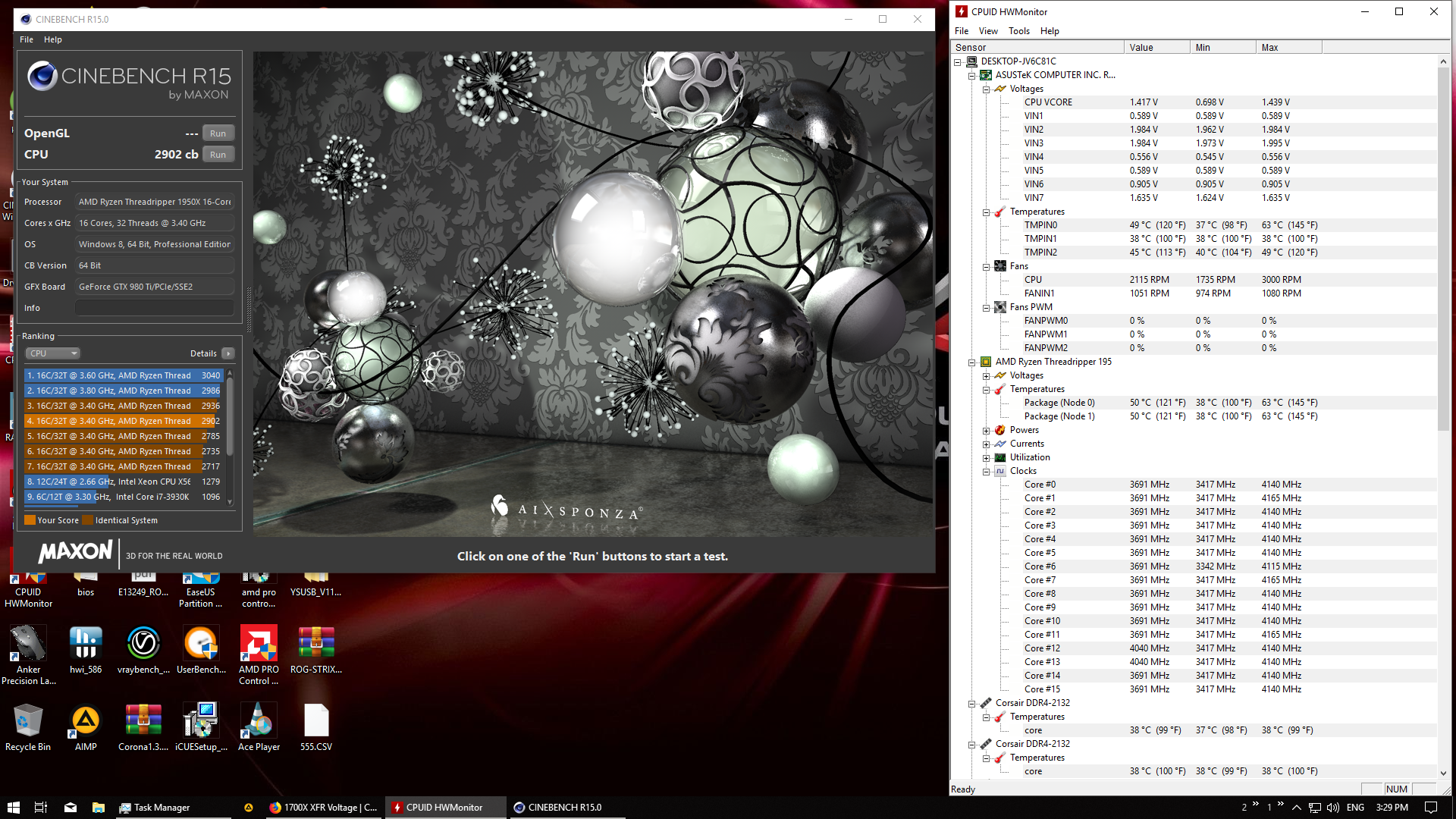
Task: Collapse the DESKTOP-JV6C81C tree node
Action: click(958, 61)
